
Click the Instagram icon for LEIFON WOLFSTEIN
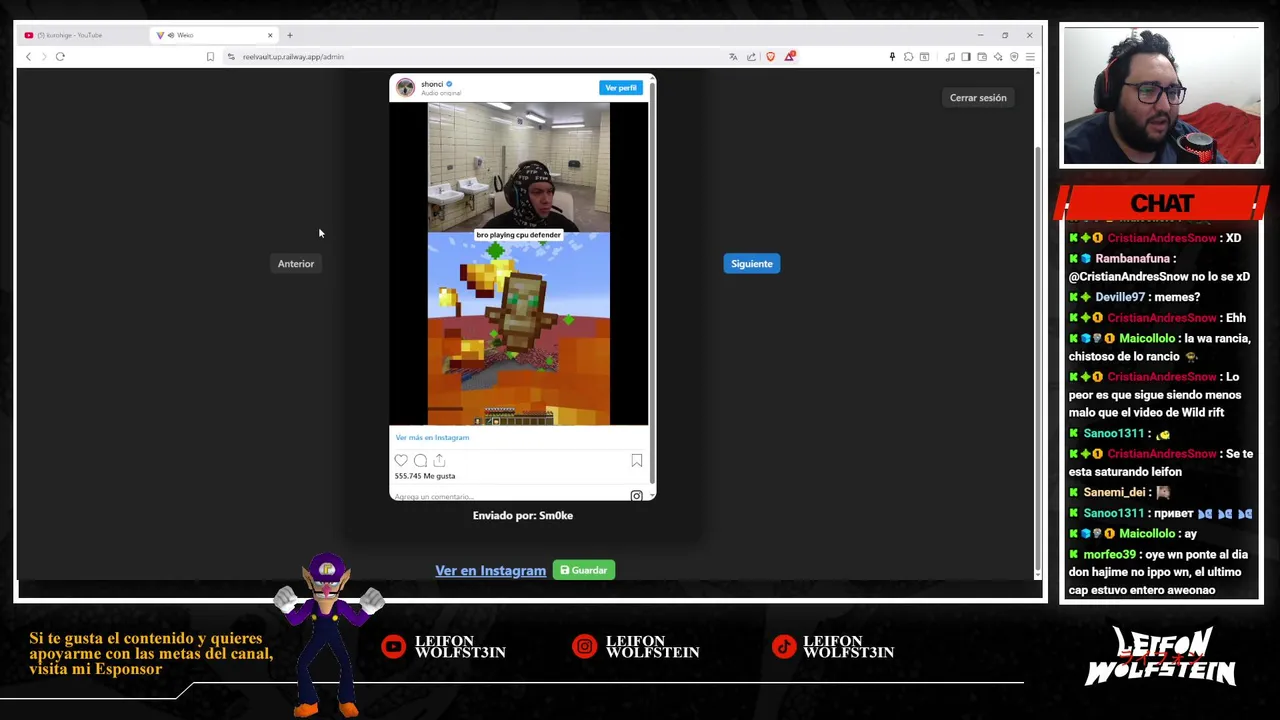pyautogui.click(x=584, y=647)
